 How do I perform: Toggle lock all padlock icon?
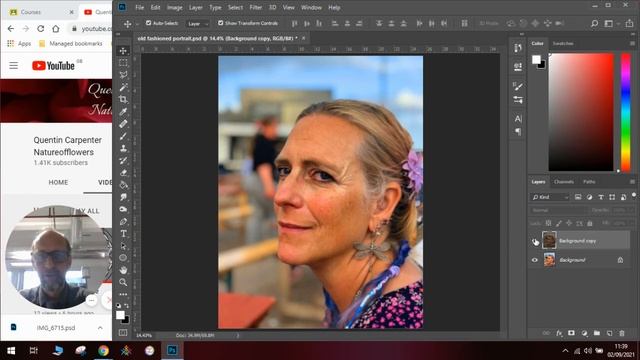(590, 223)
